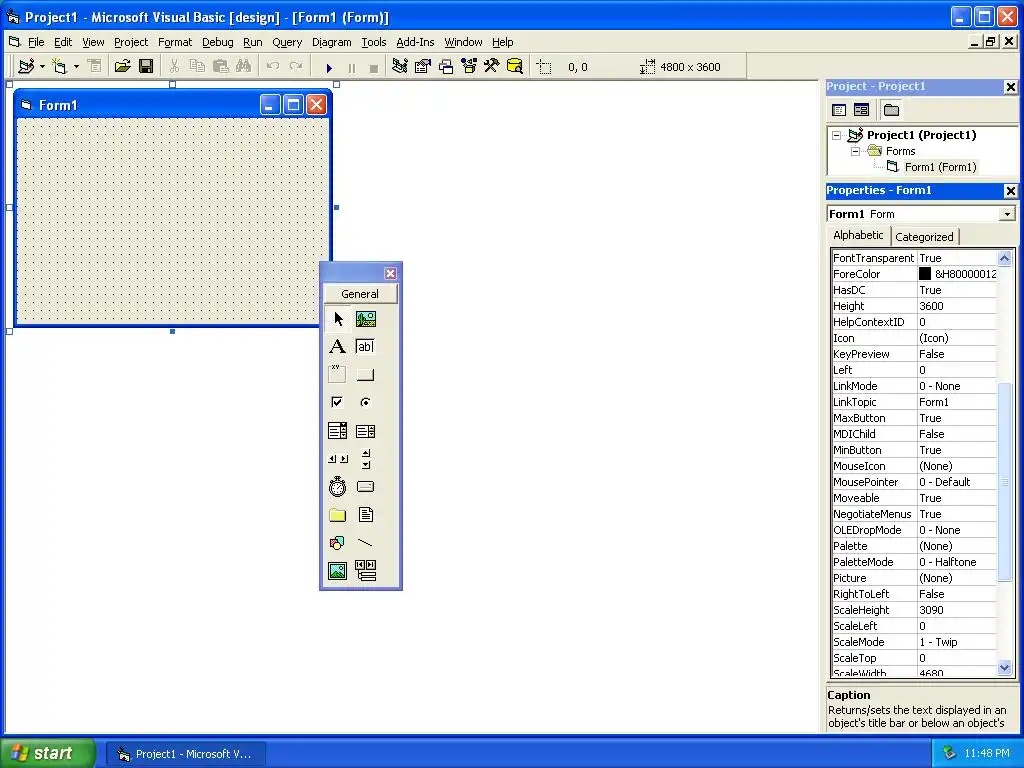Viewport: 1024px width, 768px height.
Task: Open the Form1 object dropdown in Properties
Action: [1007, 214]
